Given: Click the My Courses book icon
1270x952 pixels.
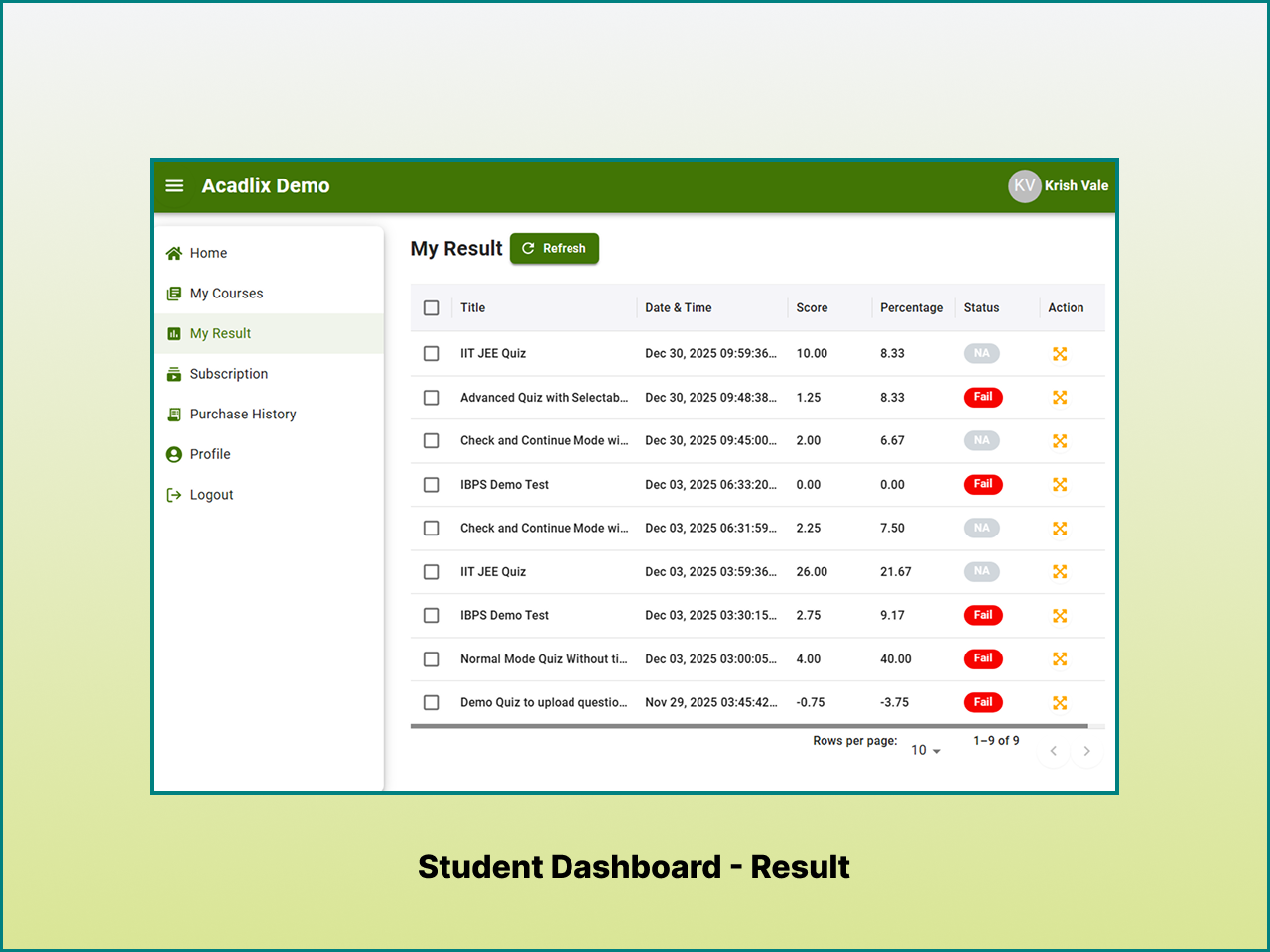Looking at the screenshot, I should pyautogui.click(x=173, y=293).
